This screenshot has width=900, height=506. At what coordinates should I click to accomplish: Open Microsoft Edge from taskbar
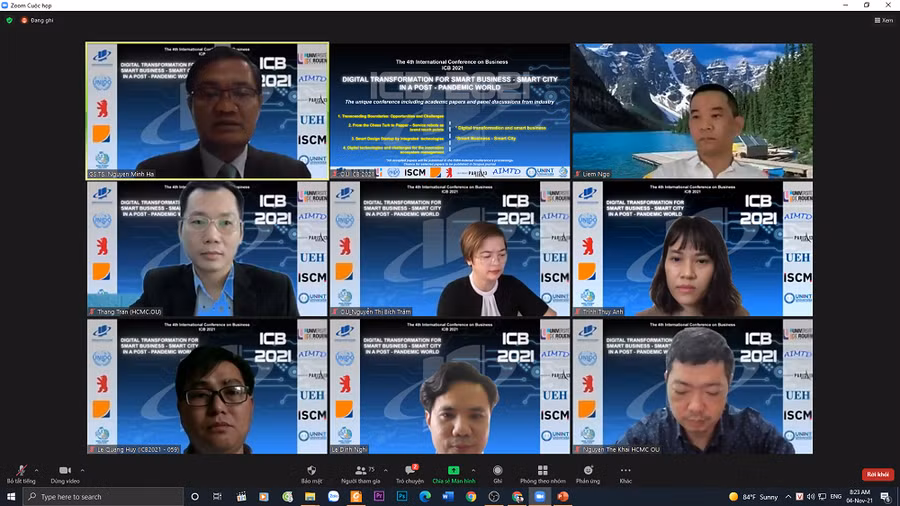coord(425,497)
